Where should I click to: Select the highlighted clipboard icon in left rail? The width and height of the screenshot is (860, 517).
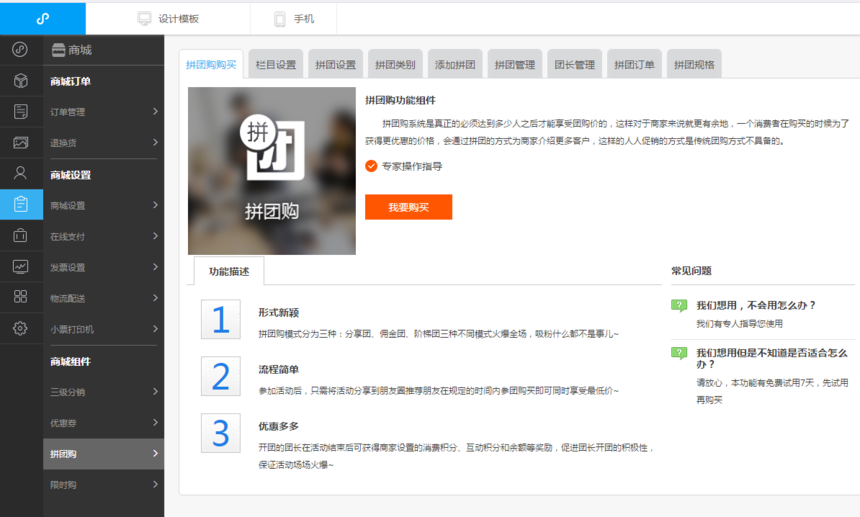(20, 204)
